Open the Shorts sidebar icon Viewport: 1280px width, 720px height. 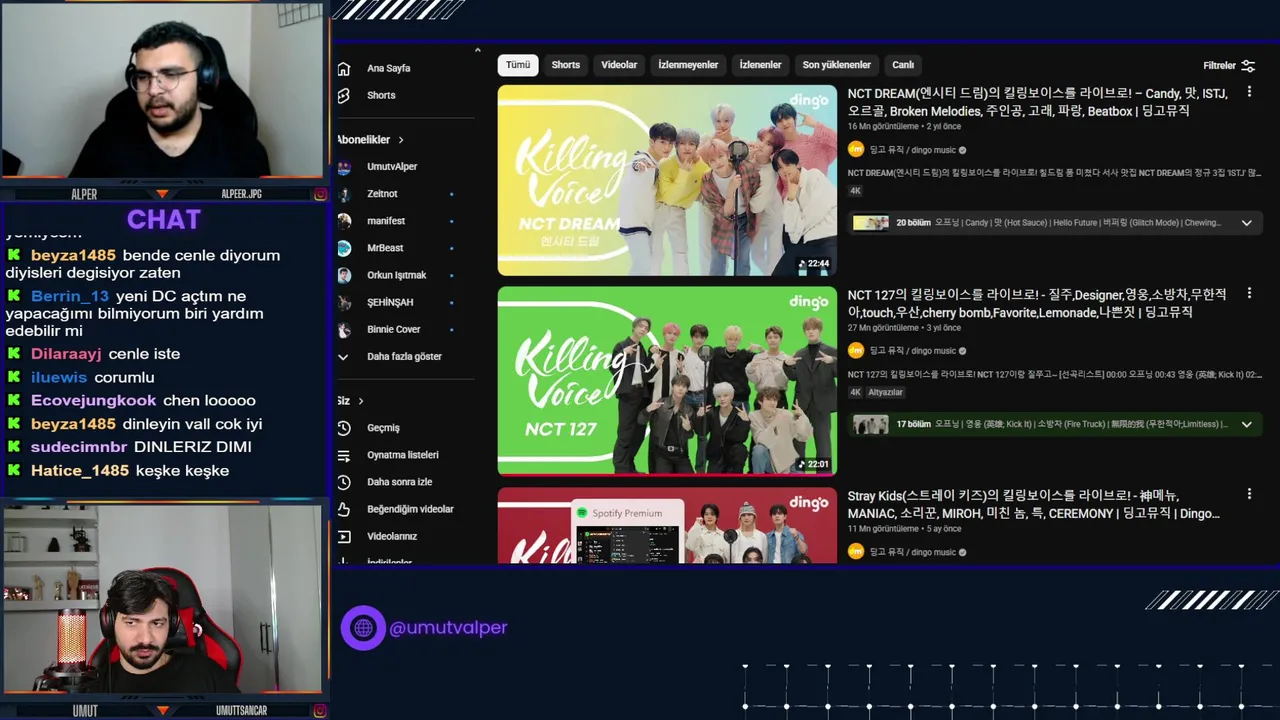[x=344, y=96]
